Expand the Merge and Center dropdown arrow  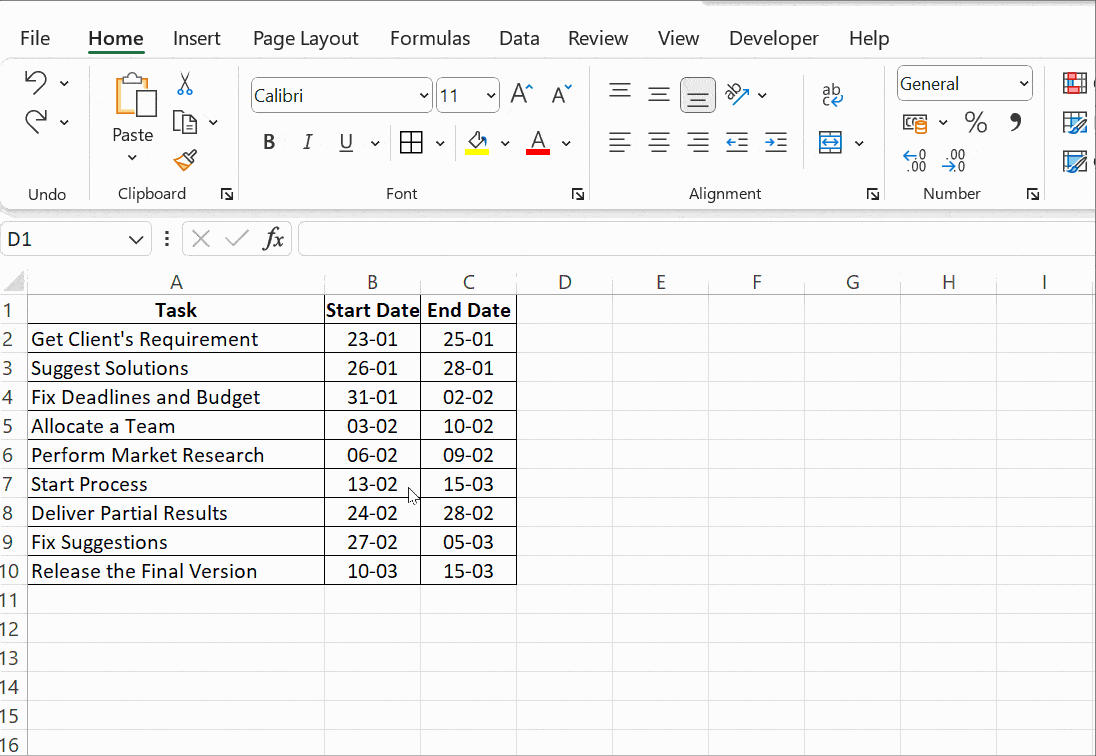(858, 142)
